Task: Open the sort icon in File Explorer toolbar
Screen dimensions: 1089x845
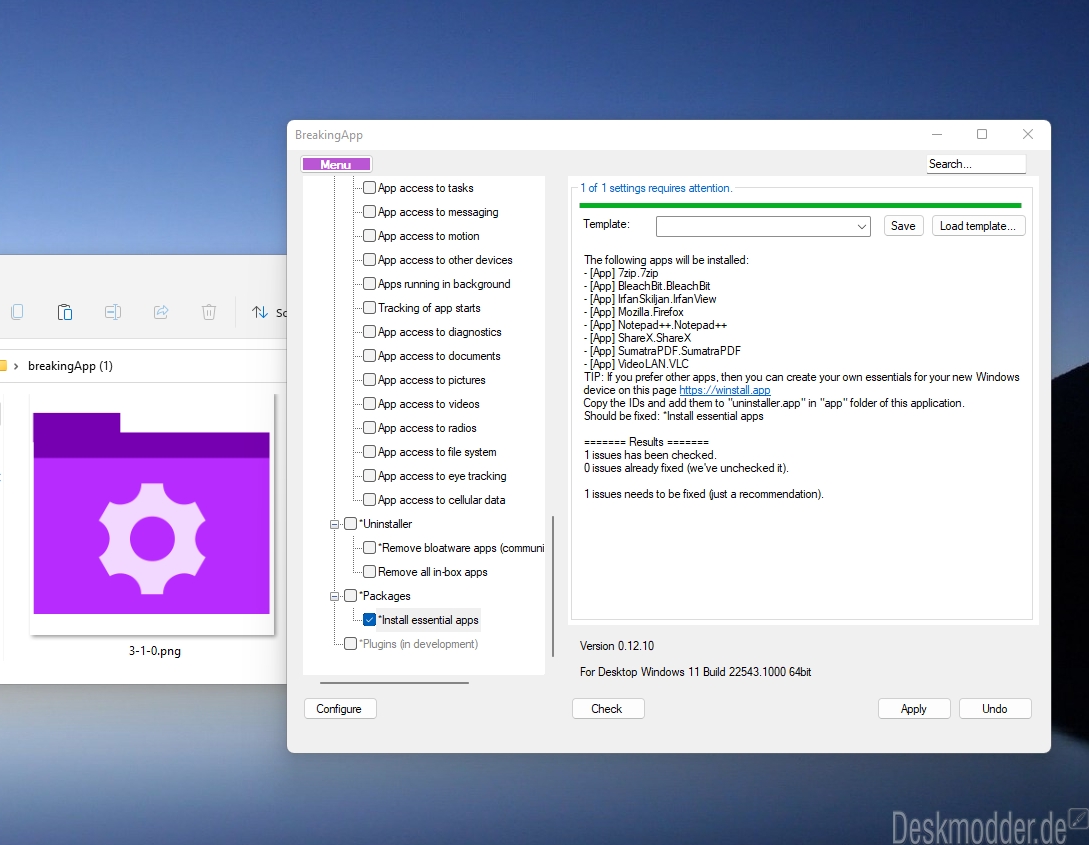Action: 260,312
